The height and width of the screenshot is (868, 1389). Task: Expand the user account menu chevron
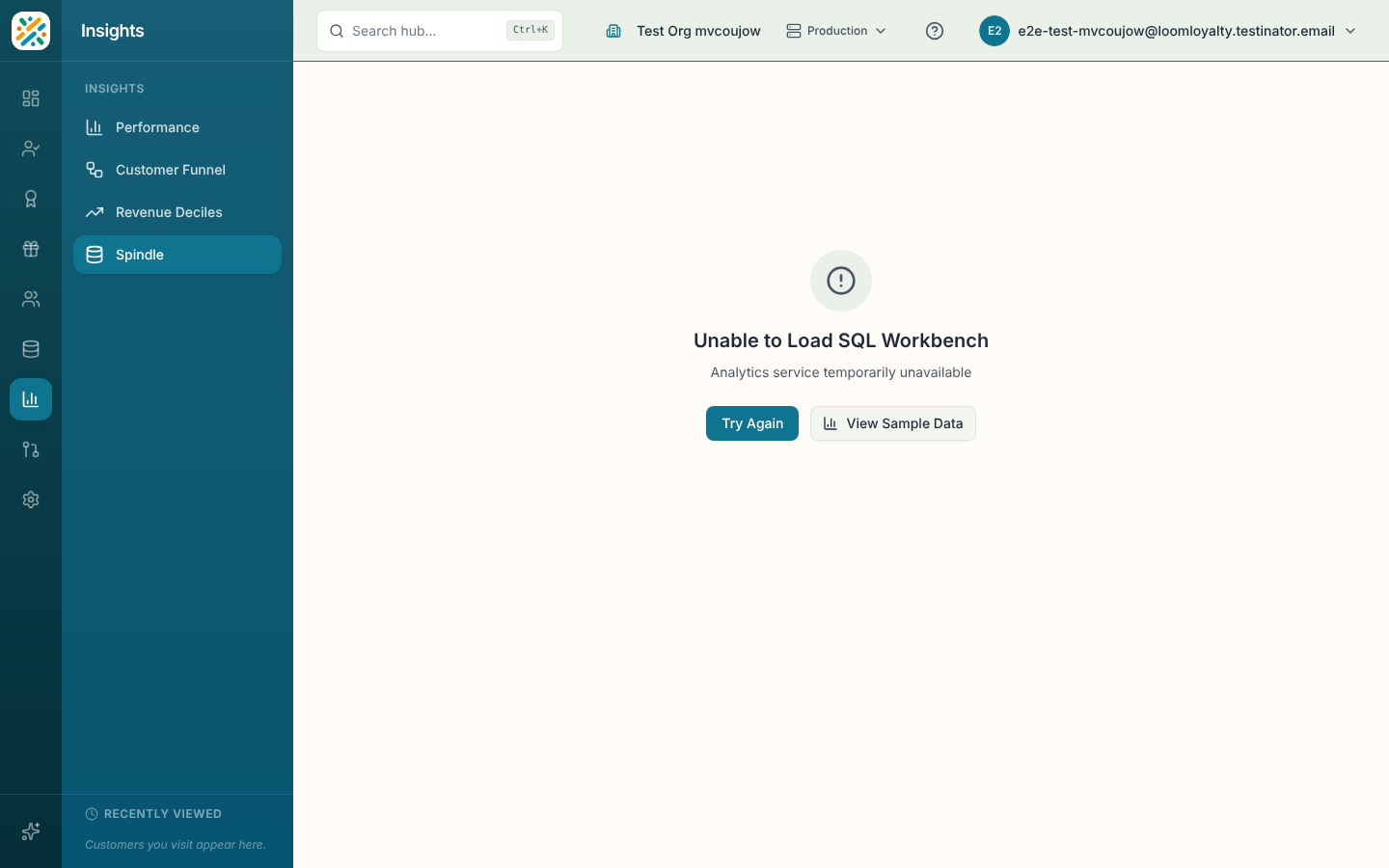pyautogui.click(x=1350, y=31)
